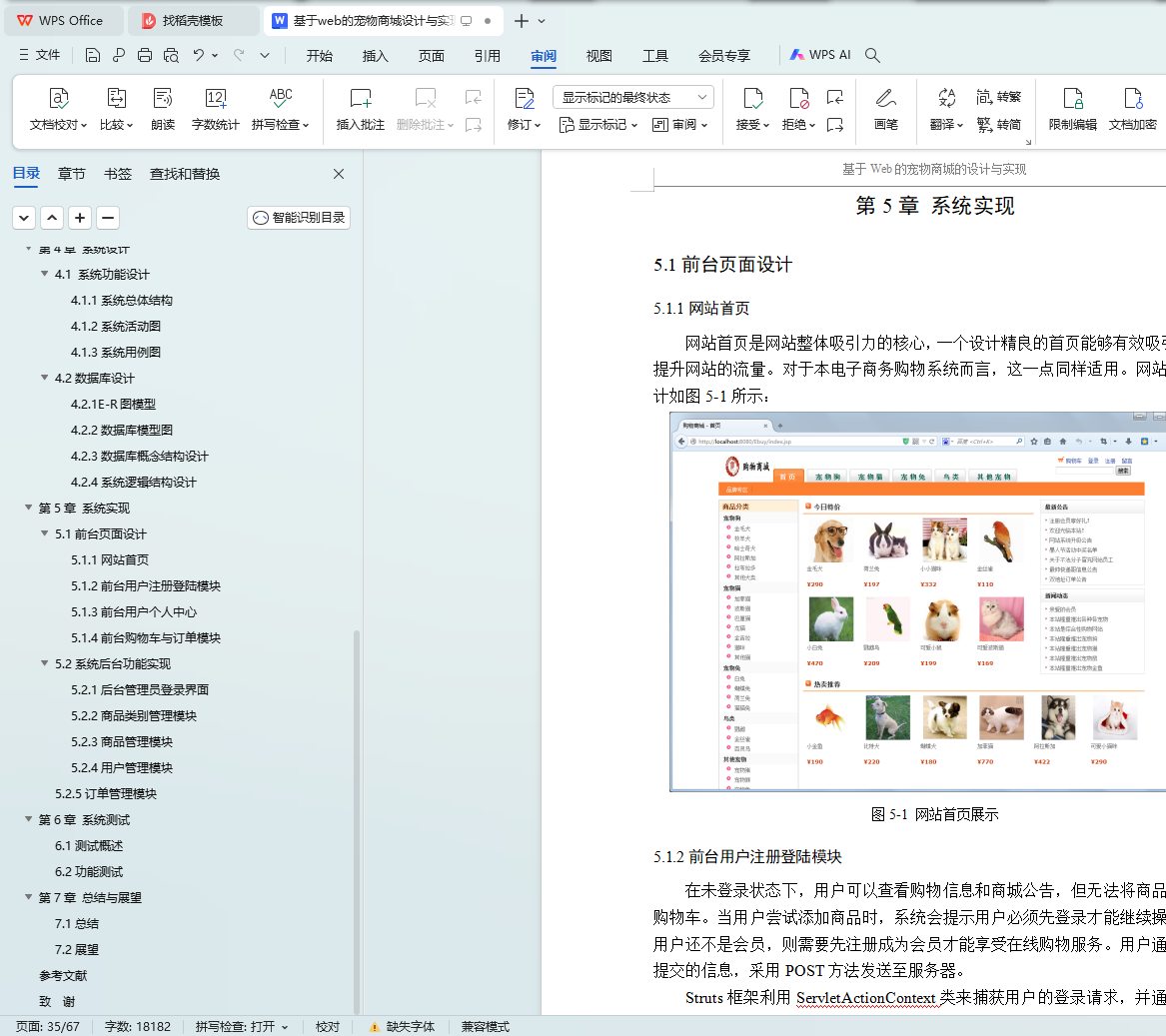This screenshot has width=1166, height=1036.
Task: Click the 智能识别目录 button
Action: tap(299, 217)
